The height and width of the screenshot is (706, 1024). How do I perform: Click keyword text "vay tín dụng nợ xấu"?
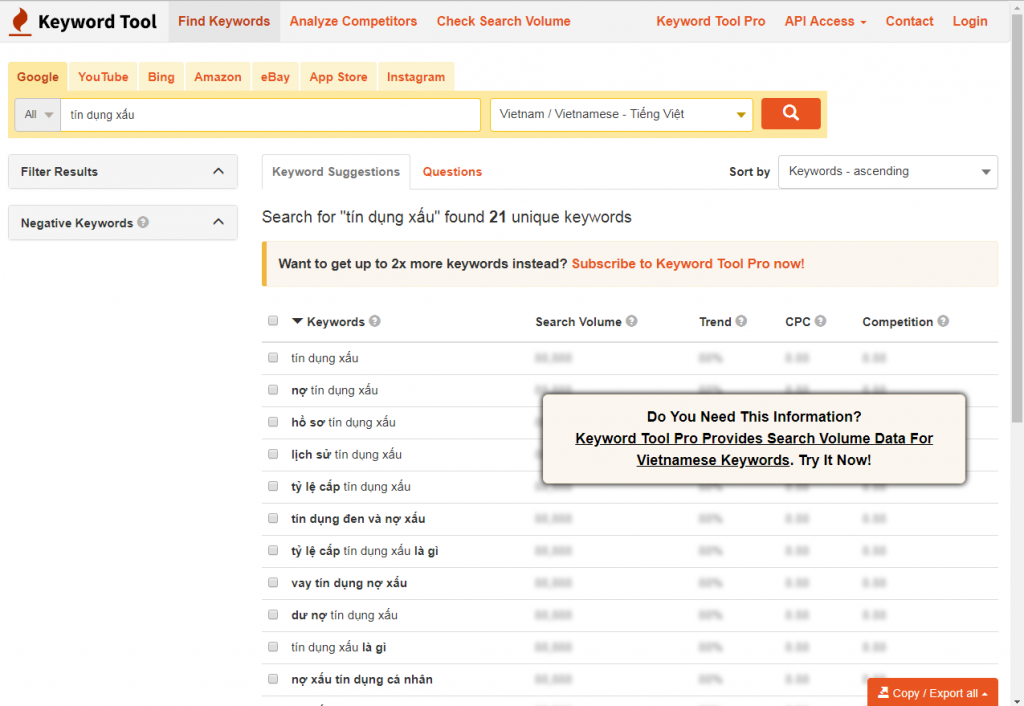349,583
